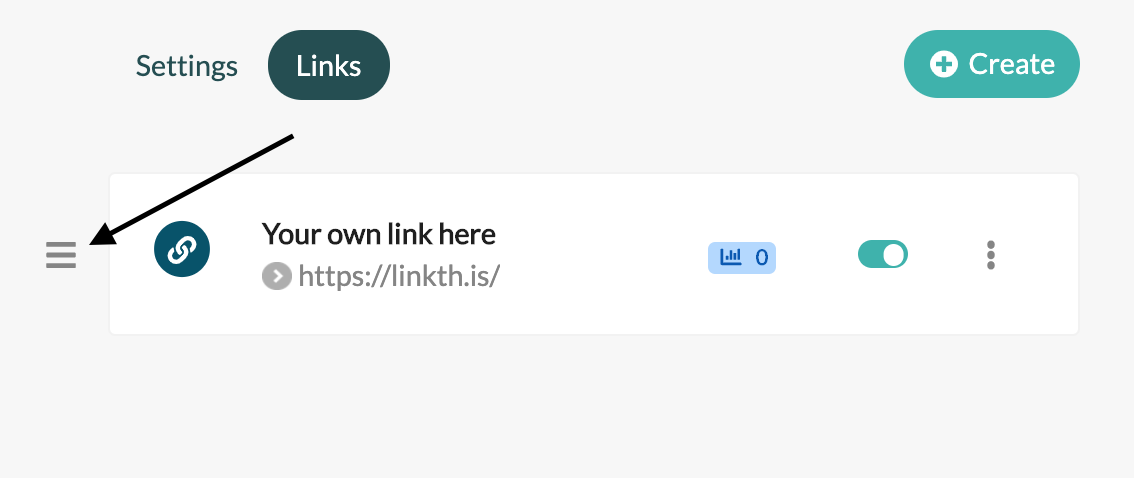The image size is (1134, 478).
Task: Switch to the Settings tab
Action: 187,66
